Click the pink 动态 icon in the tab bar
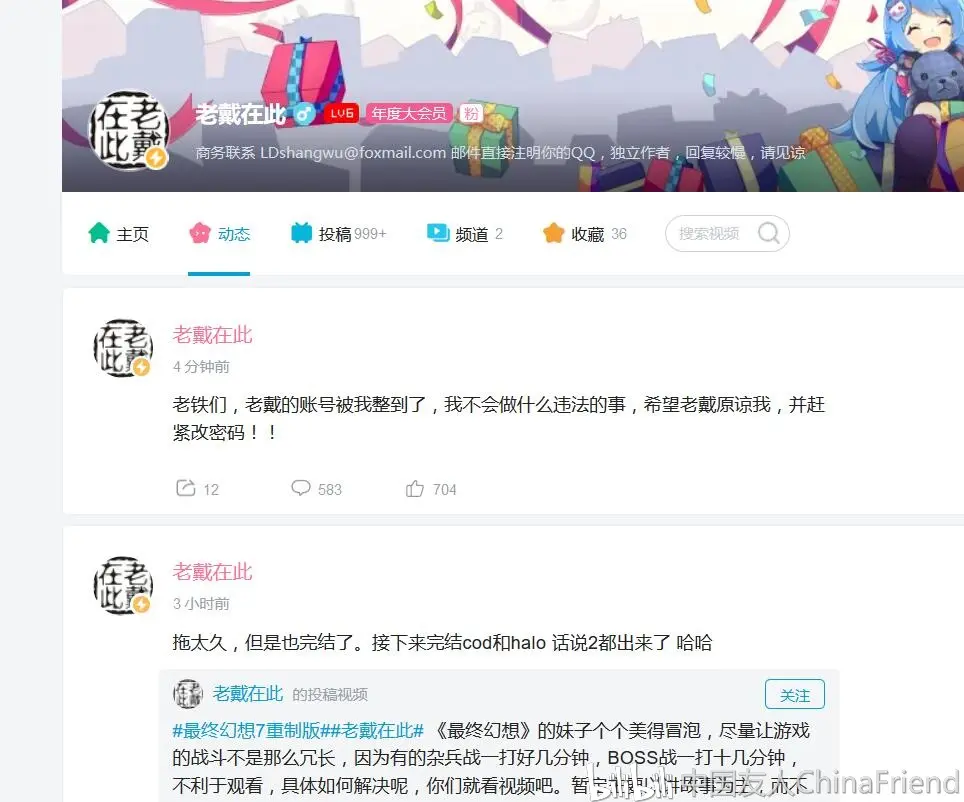The image size is (964, 802). pyautogui.click(x=200, y=233)
